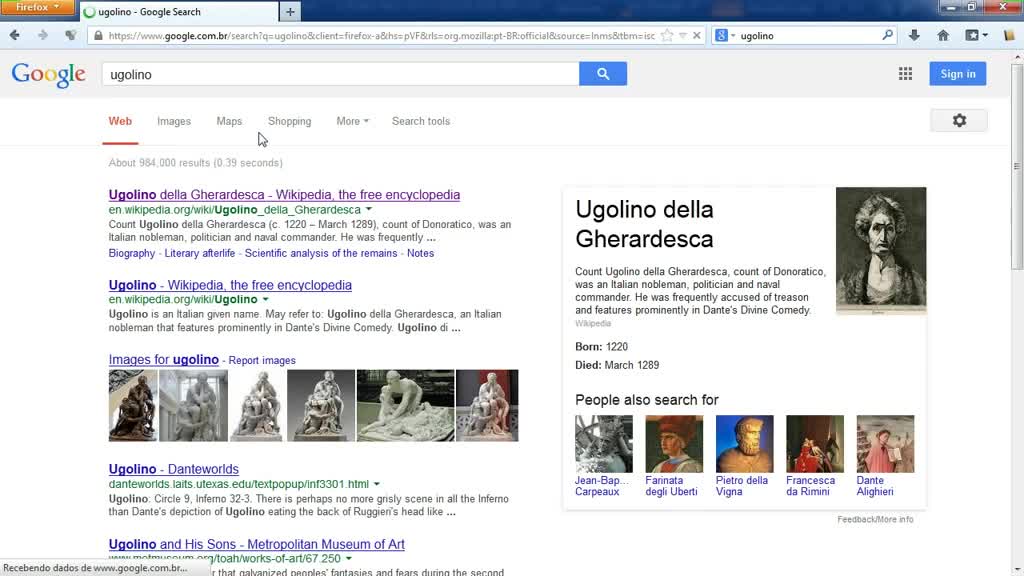The height and width of the screenshot is (576, 1024).
Task: Stop loading the page with the X icon
Action: click(697, 36)
